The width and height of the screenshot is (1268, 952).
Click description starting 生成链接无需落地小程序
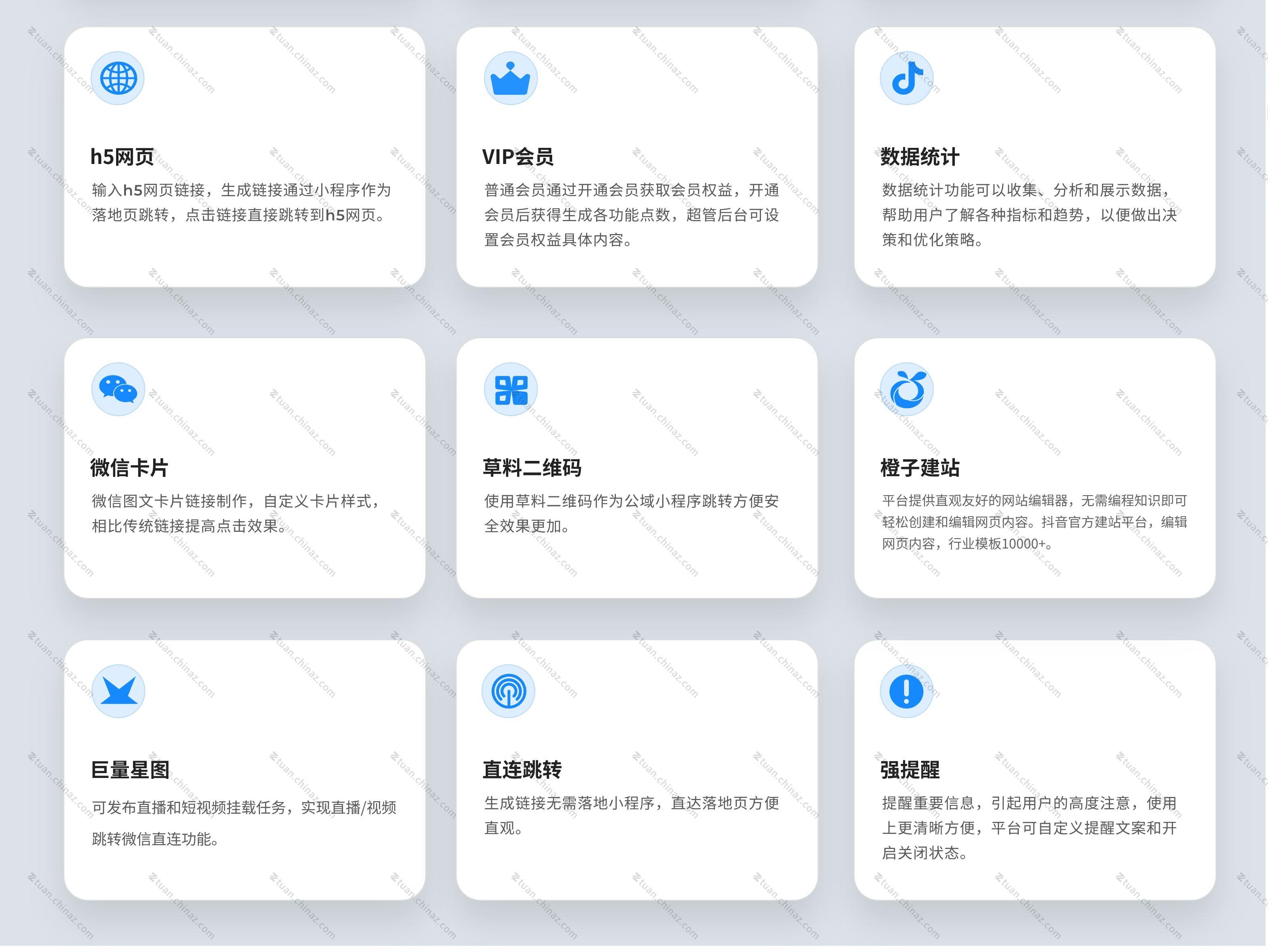point(632,815)
